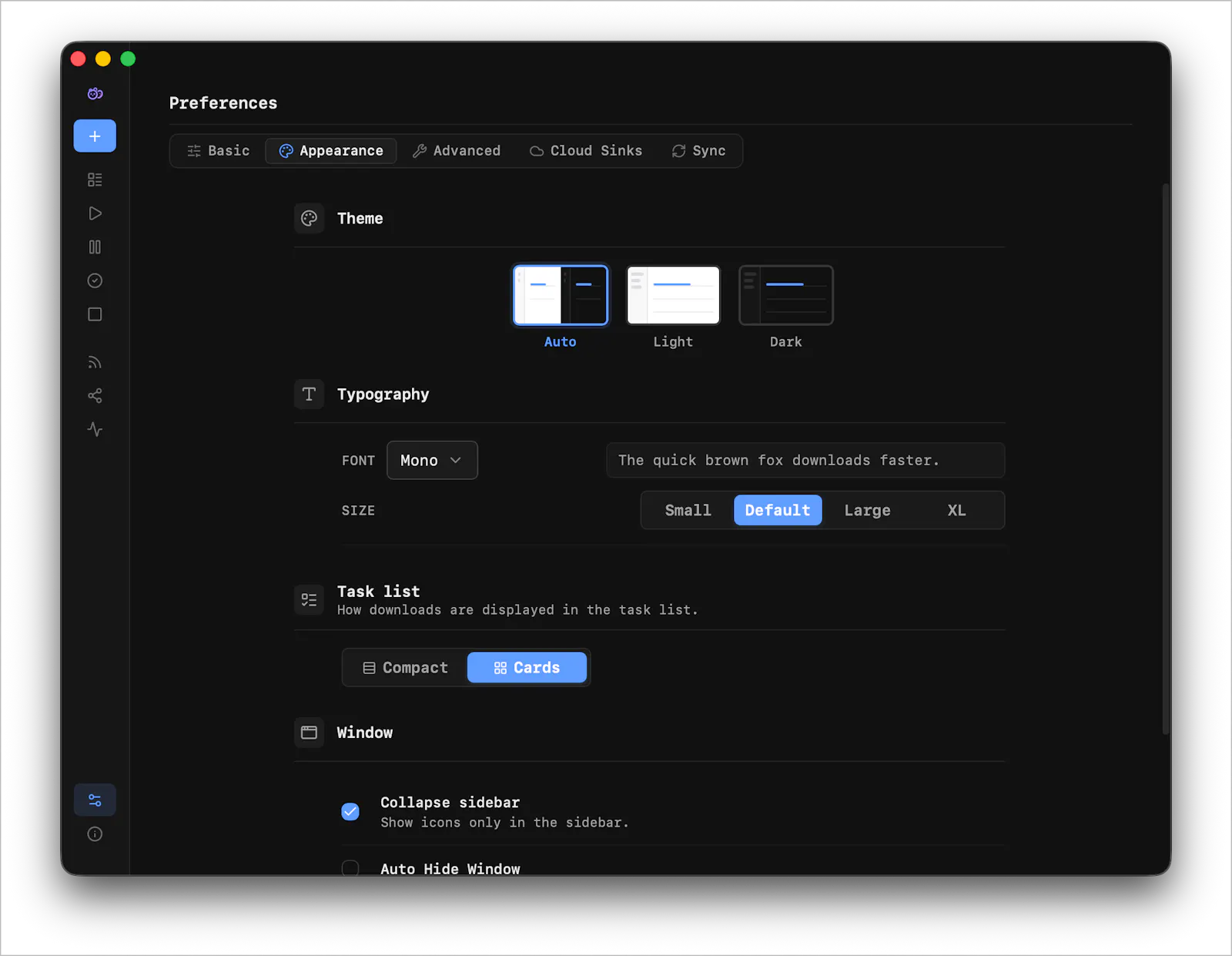Open the activity pulse sidebar icon
Screen dimensions: 1232x956
pyautogui.click(x=95, y=429)
